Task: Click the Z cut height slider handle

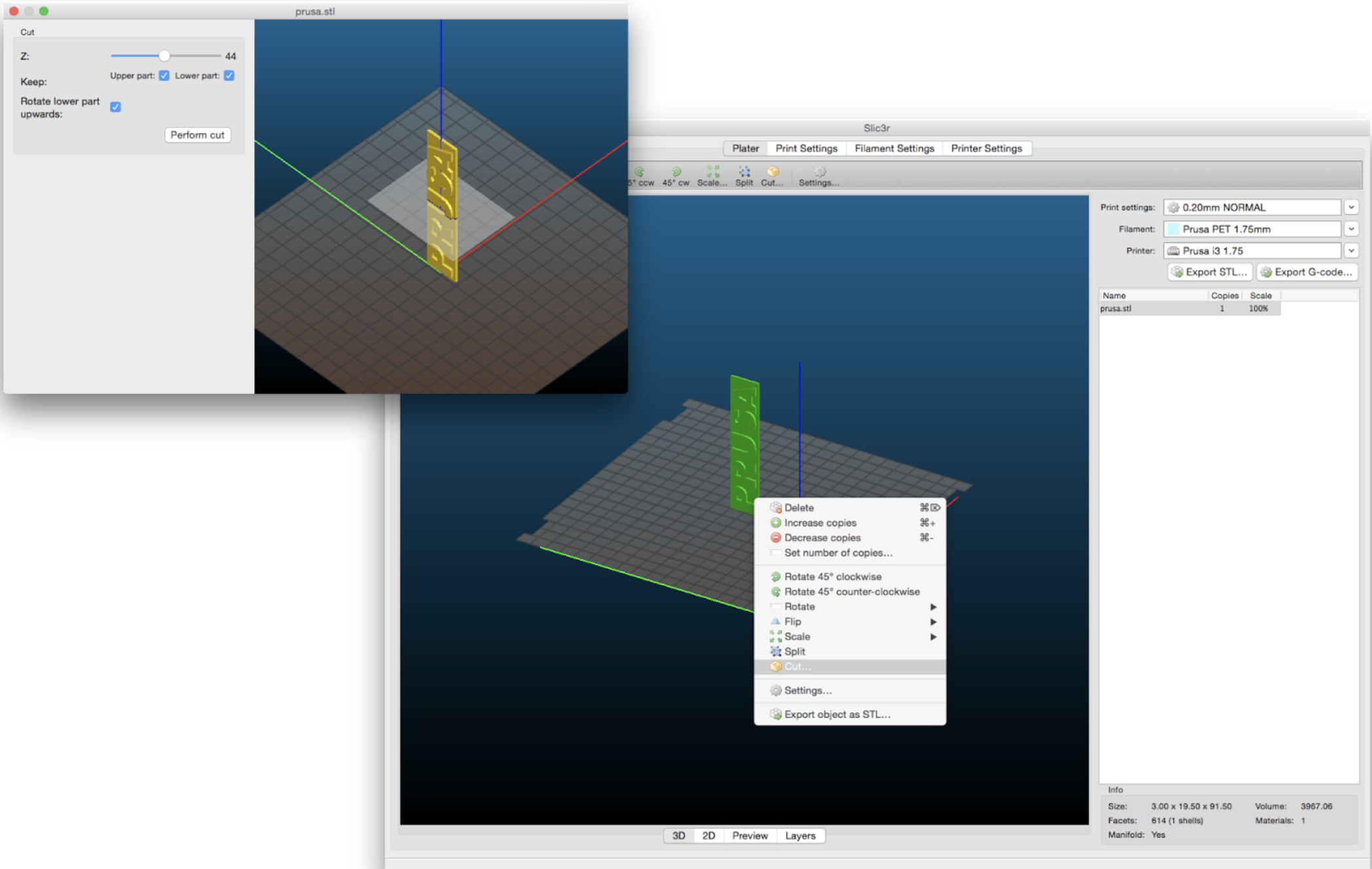Action: pyautogui.click(x=164, y=56)
